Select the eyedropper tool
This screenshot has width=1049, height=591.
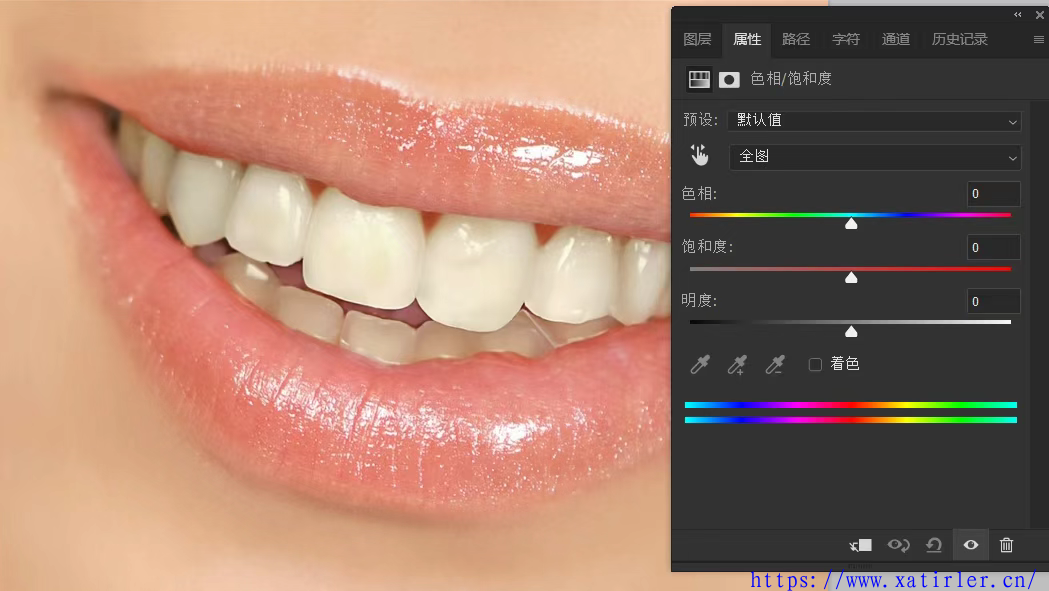pyautogui.click(x=700, y=365)
